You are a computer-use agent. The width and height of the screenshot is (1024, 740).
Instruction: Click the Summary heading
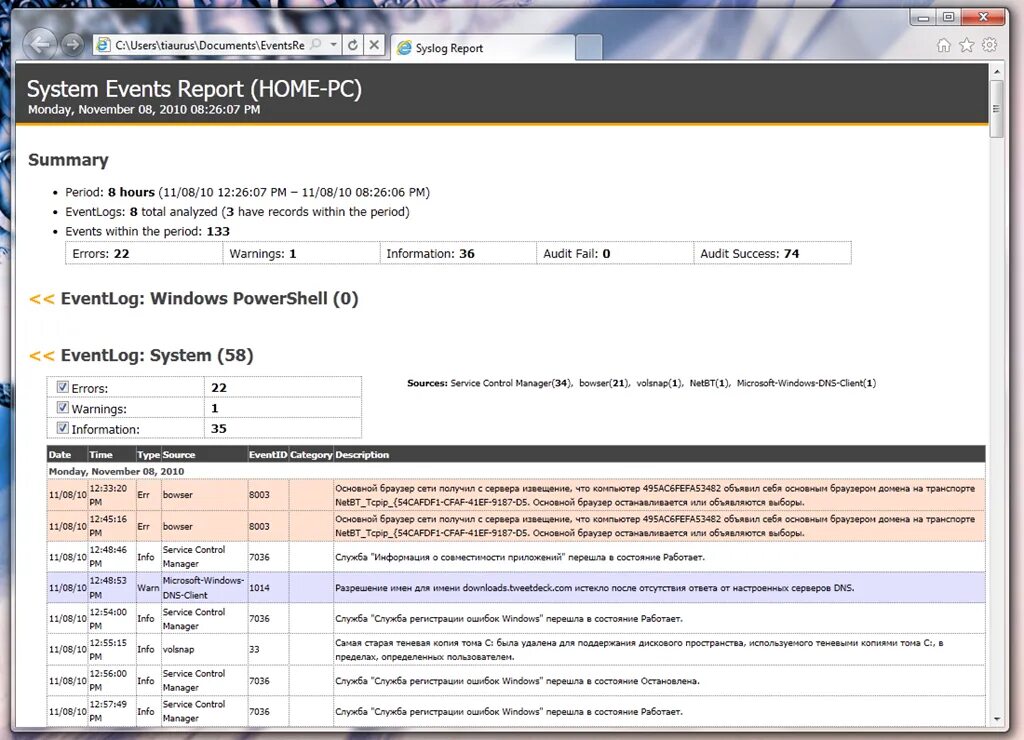click(x=68, y=160)
